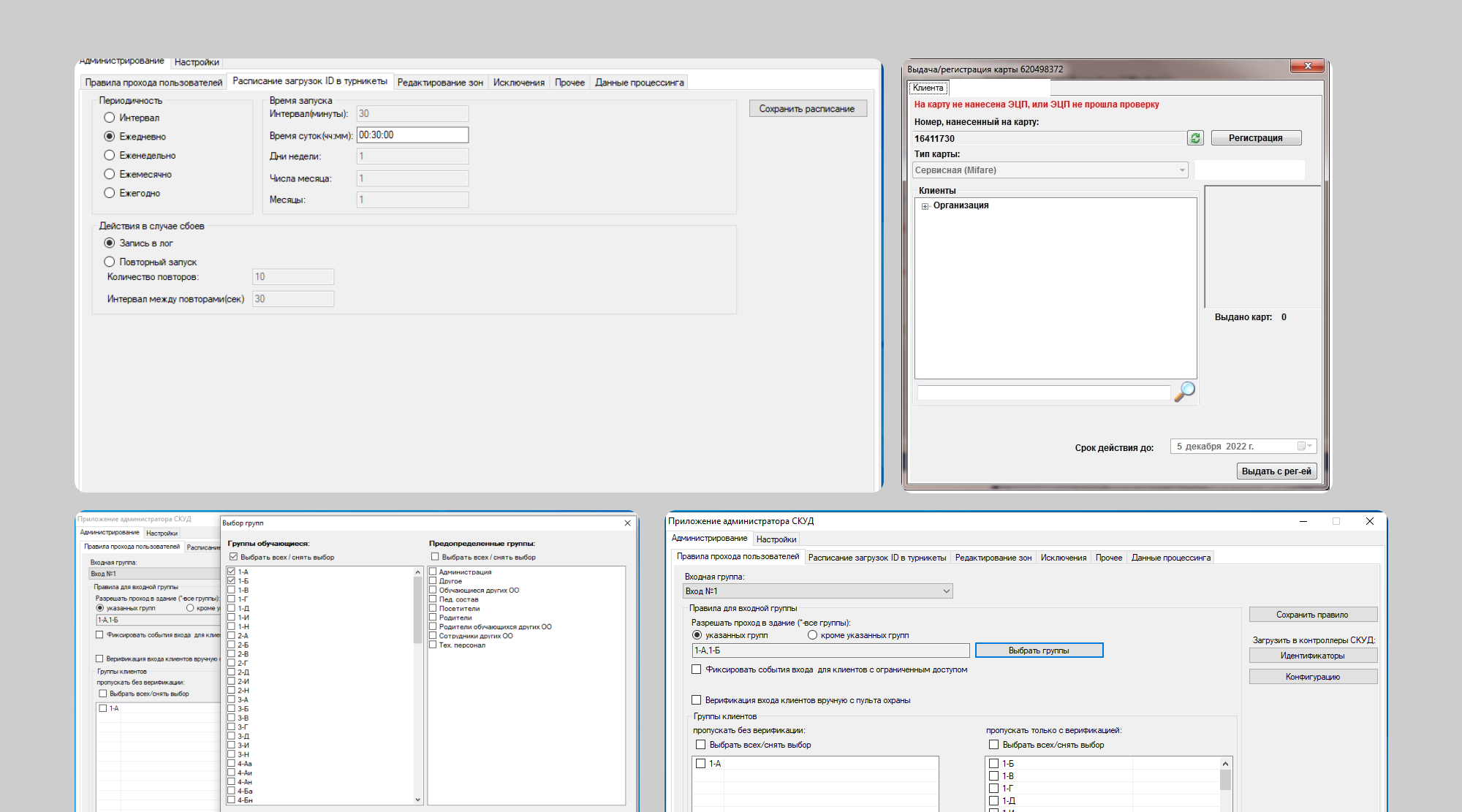Enable Верификация входа клиентов вручную checkbox
The image size is (1462, 812).
[697, 700]
